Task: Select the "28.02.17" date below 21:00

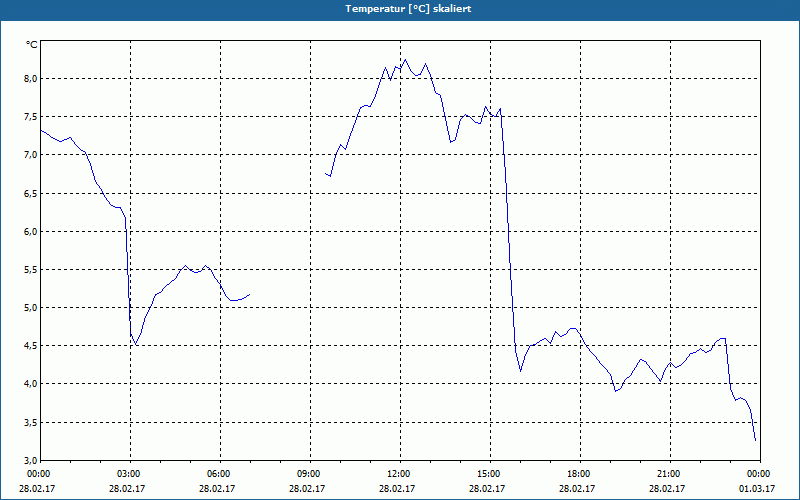Action: [x=667, y=488]
